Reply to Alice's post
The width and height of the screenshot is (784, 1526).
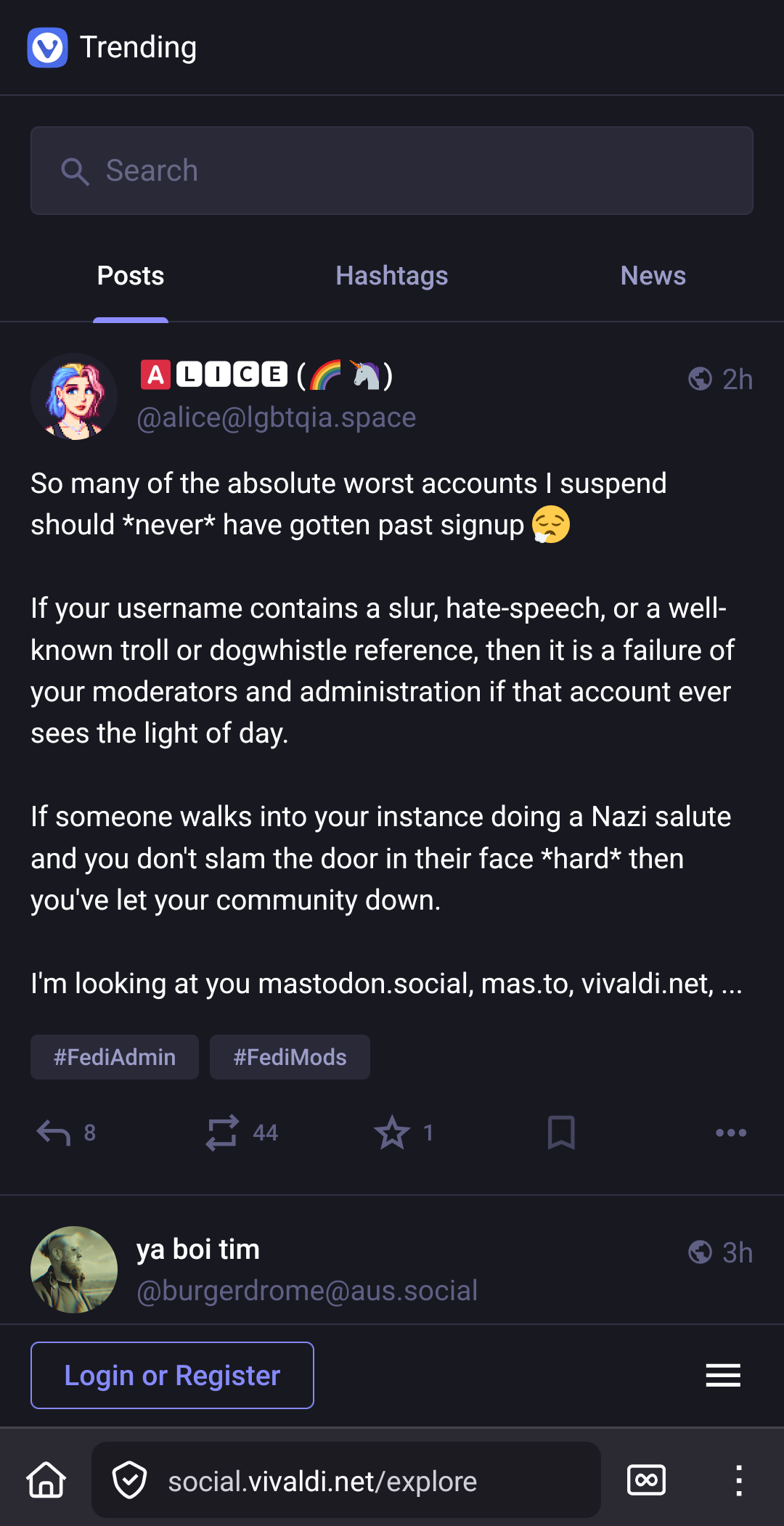54,1133
